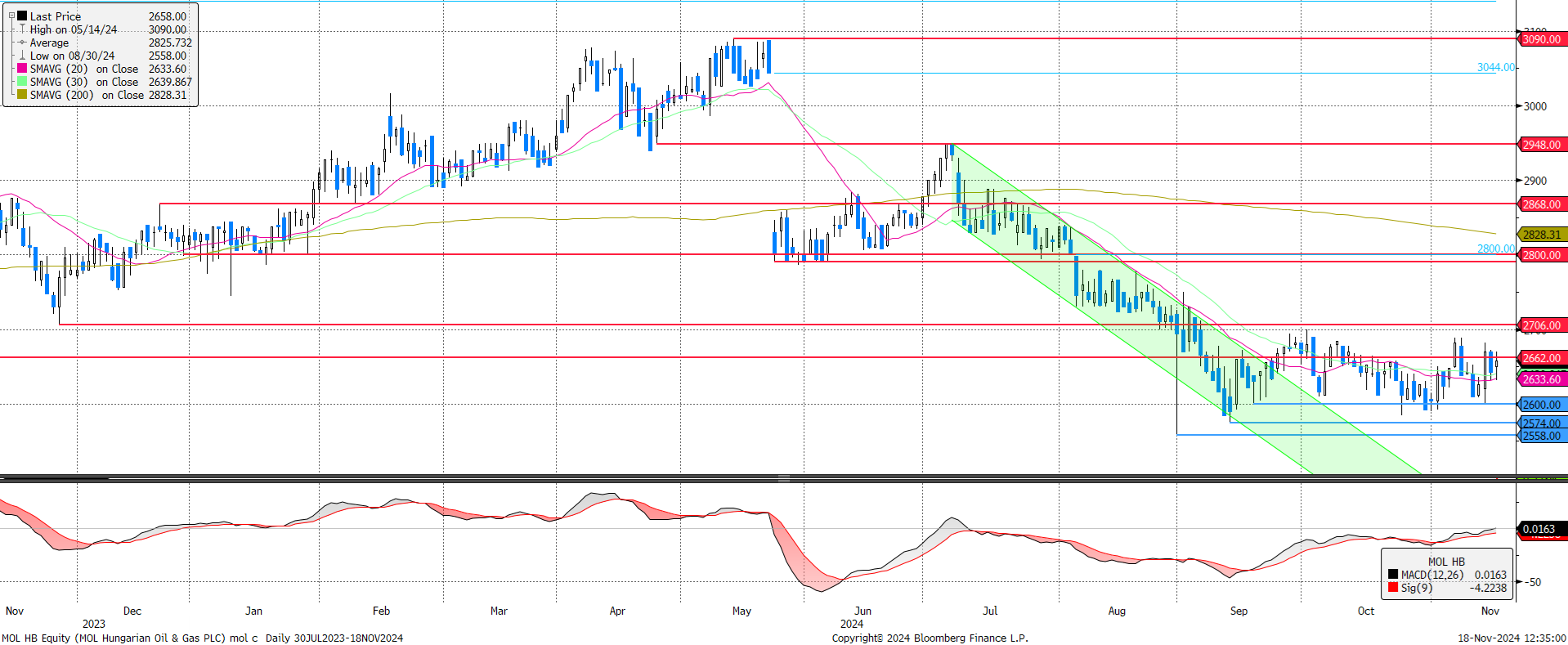The width and height of the screenshot is (1568, 645).
Task: Click the 2600.00 blue support level tag
Action: (x=1542, y=405)
